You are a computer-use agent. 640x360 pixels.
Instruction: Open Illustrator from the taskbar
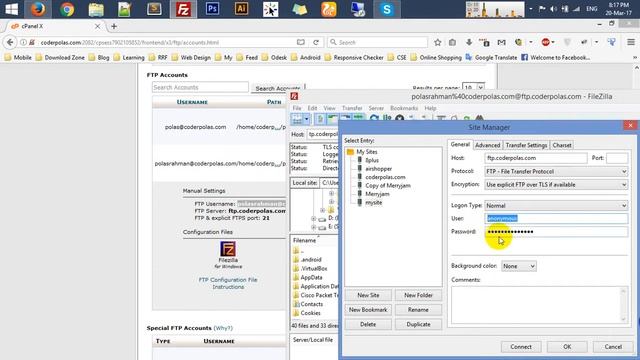tap(241, 9)
